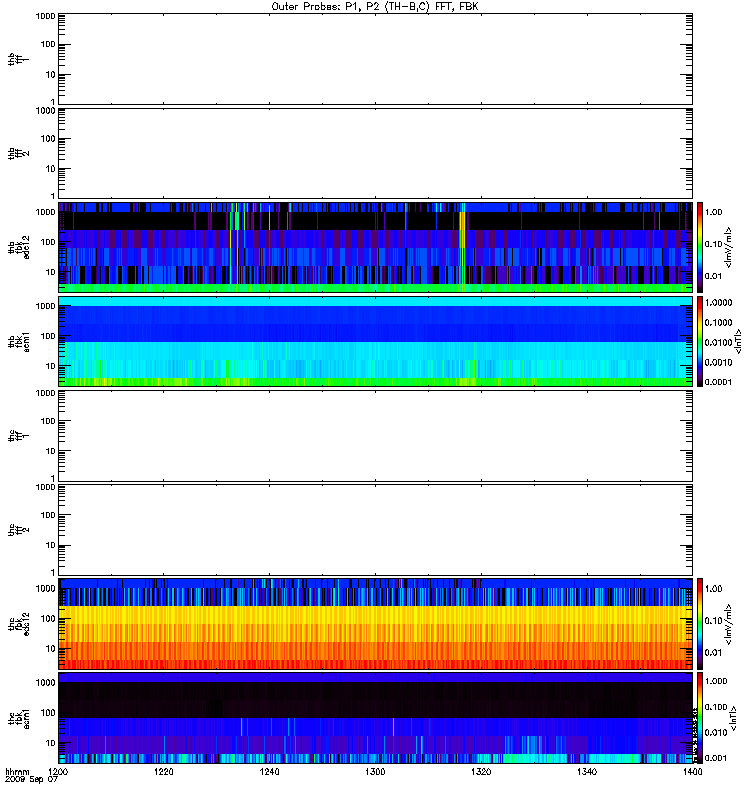Click the '0.001' value on thc scm1 color bar

tap(716, 758)
